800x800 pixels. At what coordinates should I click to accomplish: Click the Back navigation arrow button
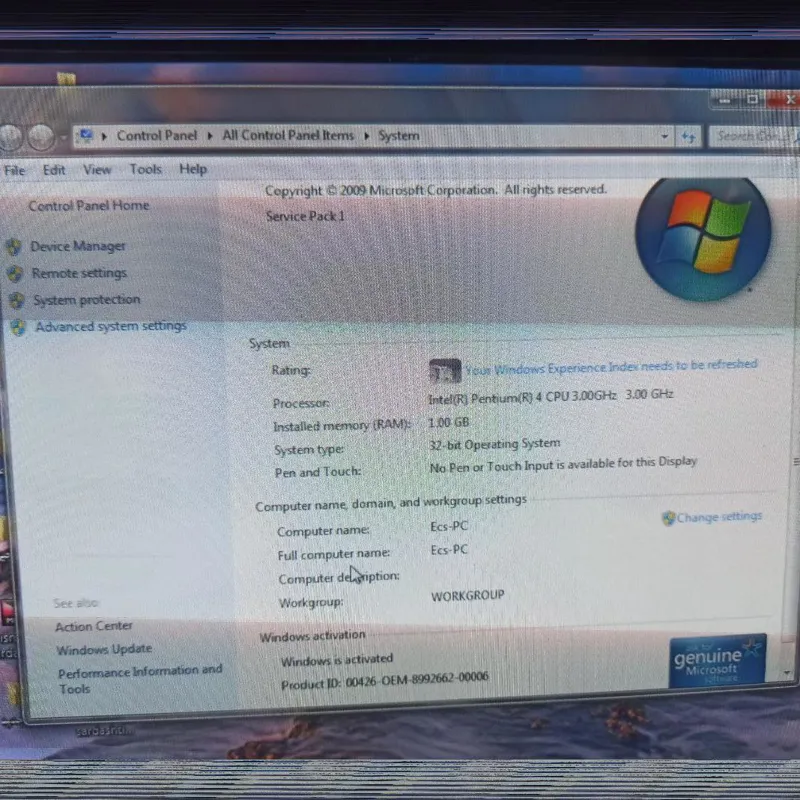coord(9,137)
